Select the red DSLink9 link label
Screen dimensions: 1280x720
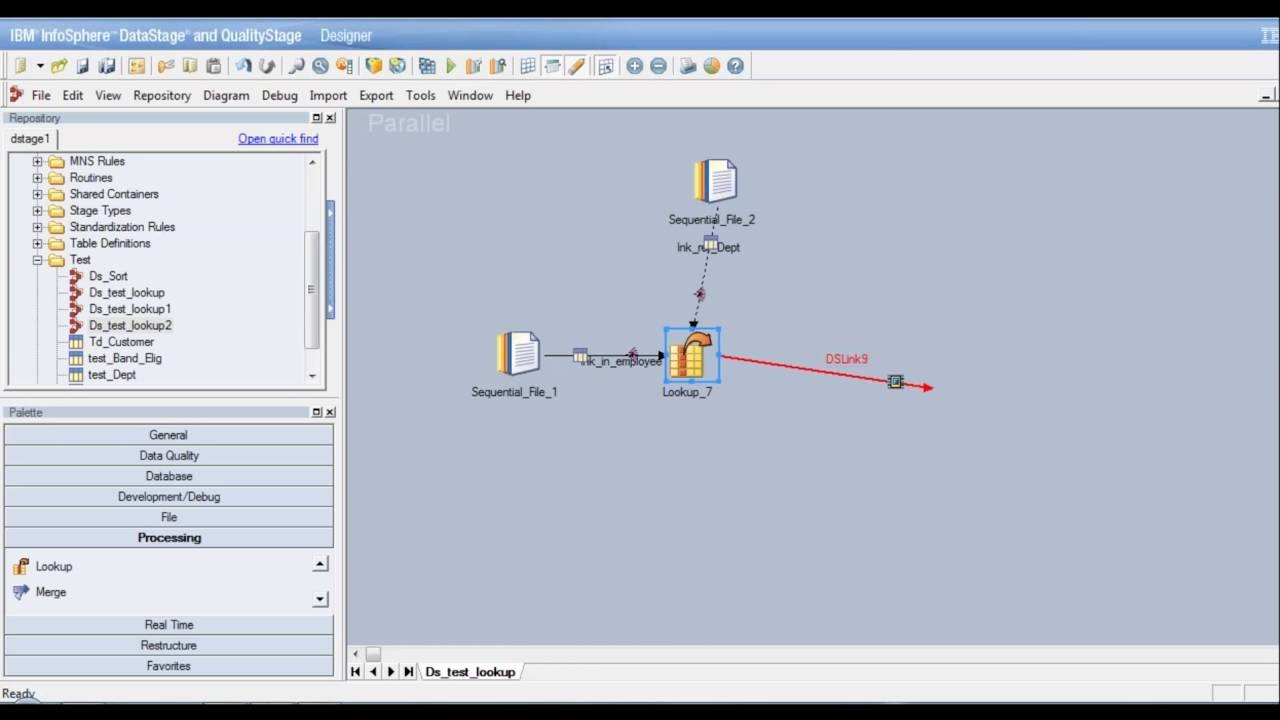846,359
